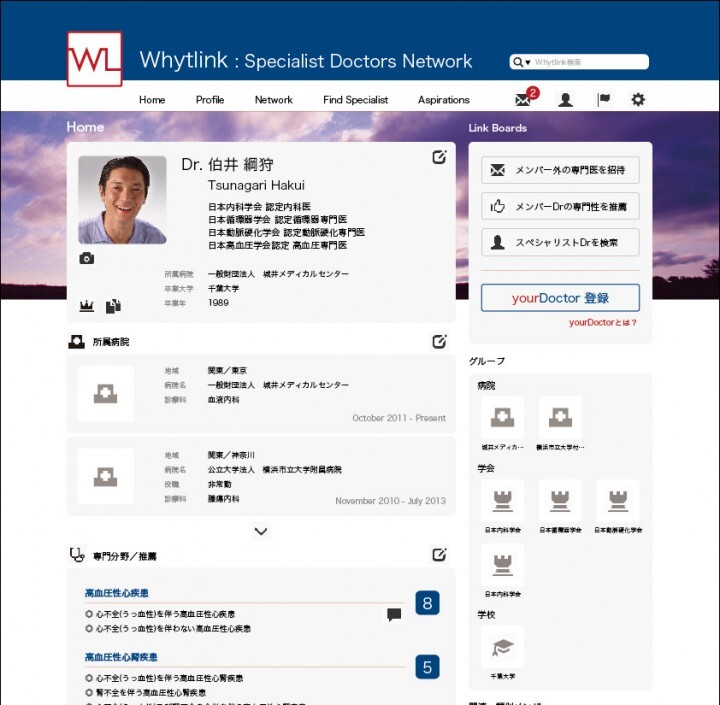Screen dimensions: 720x705
Task: Go to Find Specialist menu
Action: point(355,100)
